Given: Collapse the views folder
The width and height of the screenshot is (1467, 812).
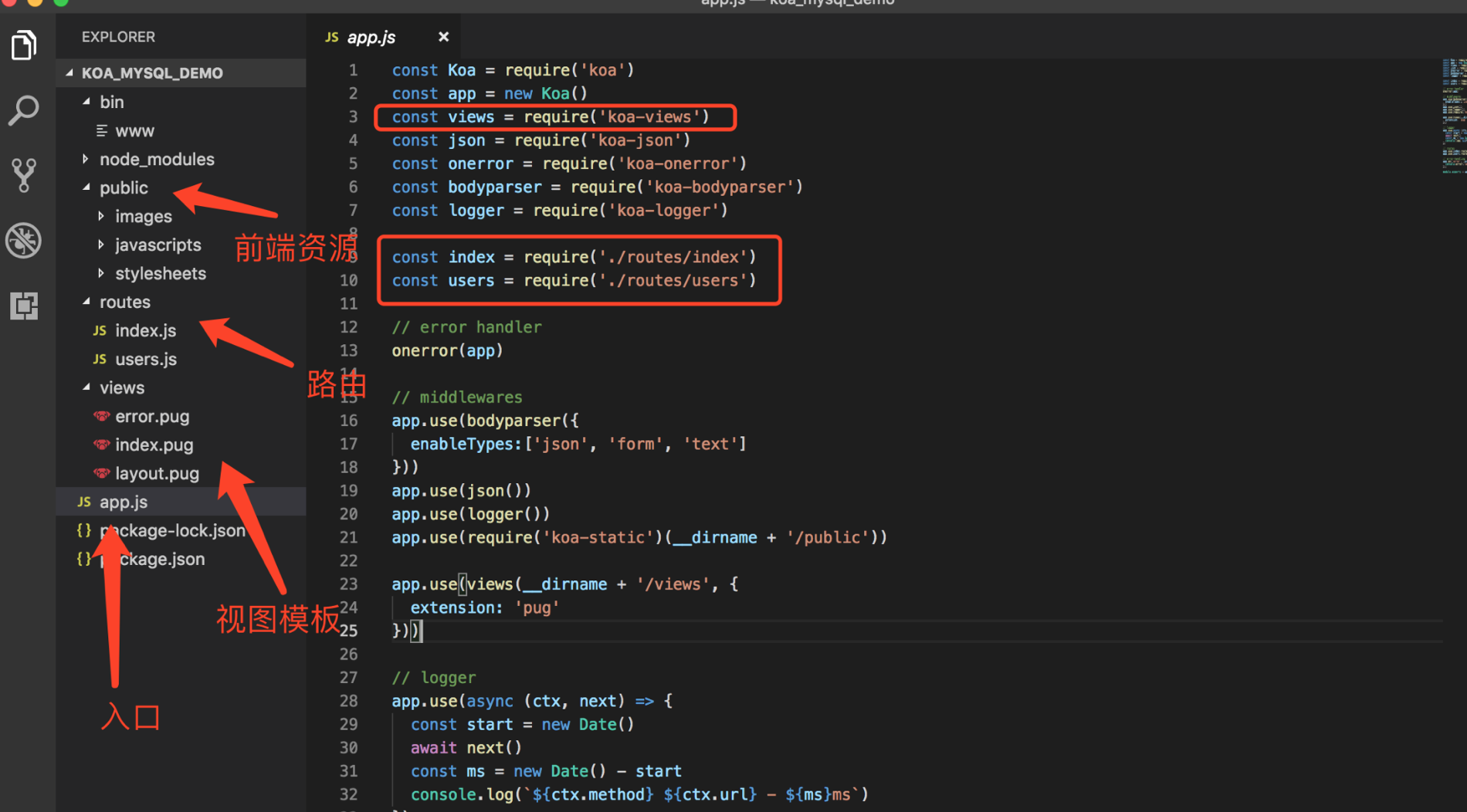Looking at the screenshot, I should (86, 387).
